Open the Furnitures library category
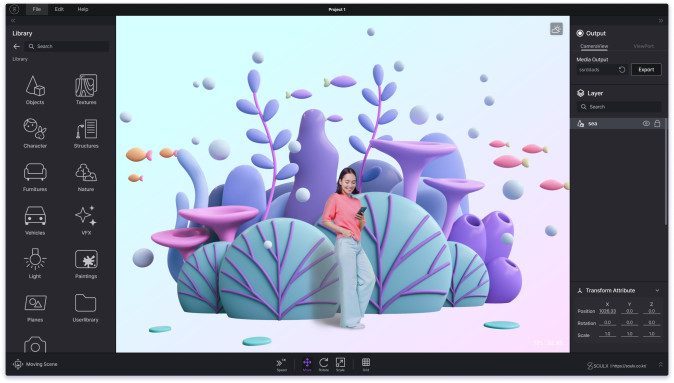 coord(35,177)
